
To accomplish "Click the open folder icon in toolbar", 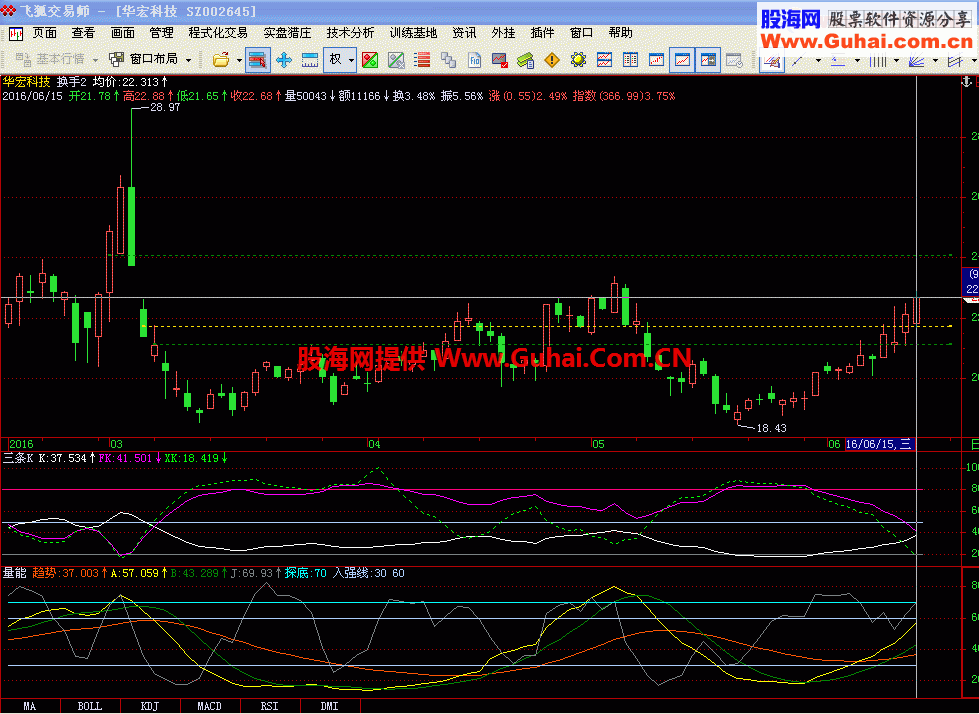I will point(221,60).
